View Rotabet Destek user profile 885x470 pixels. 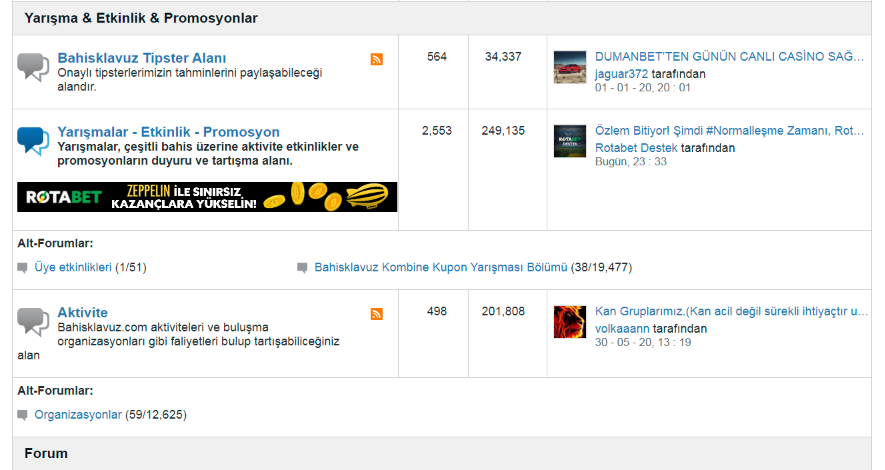[636, 148]
